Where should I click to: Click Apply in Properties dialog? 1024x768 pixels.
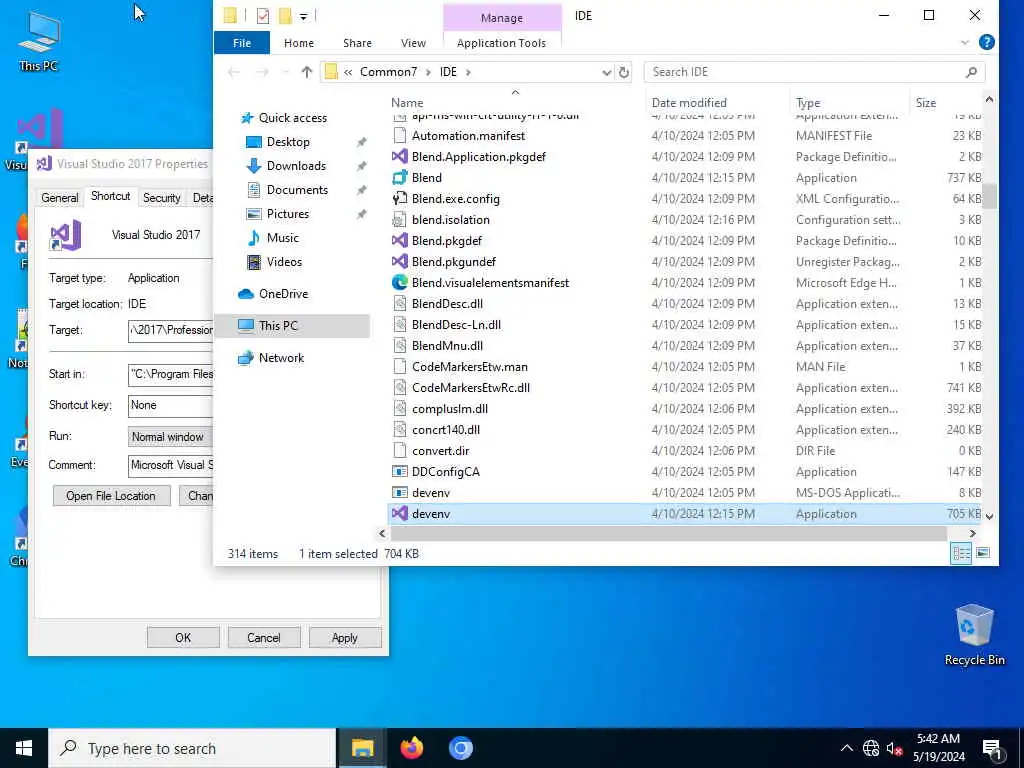tap(345, 637)
